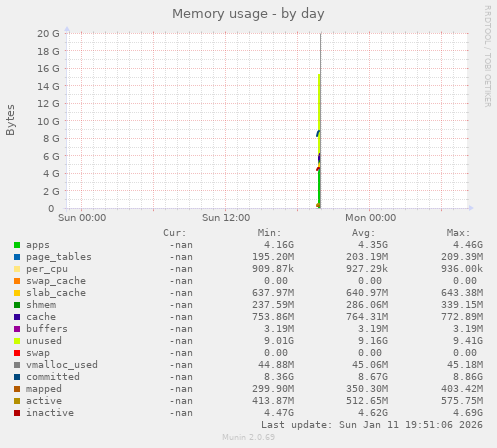Screen dimensions: 497x448
Task: Click the 'page_tables' legend label
Action: (x=59, y=257)
